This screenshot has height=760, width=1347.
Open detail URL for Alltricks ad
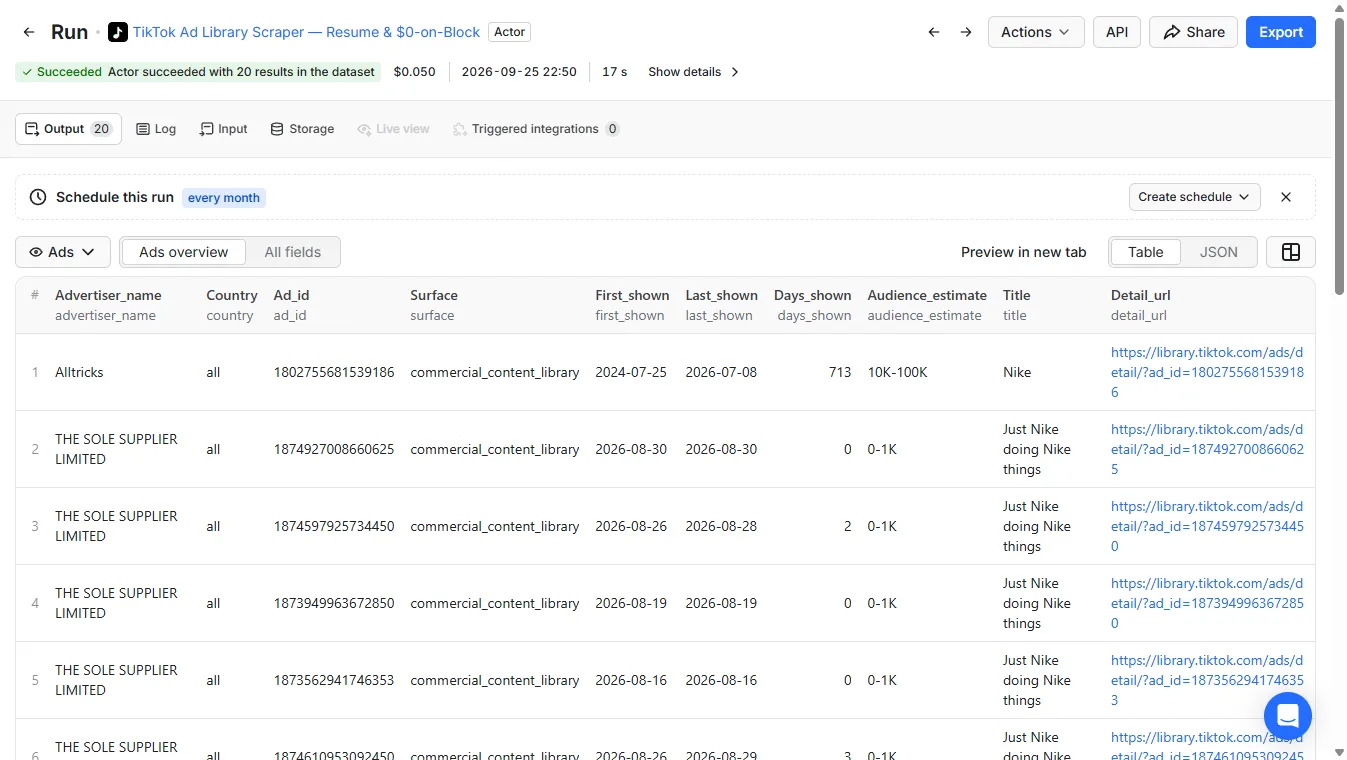(x=1207, y=372)
